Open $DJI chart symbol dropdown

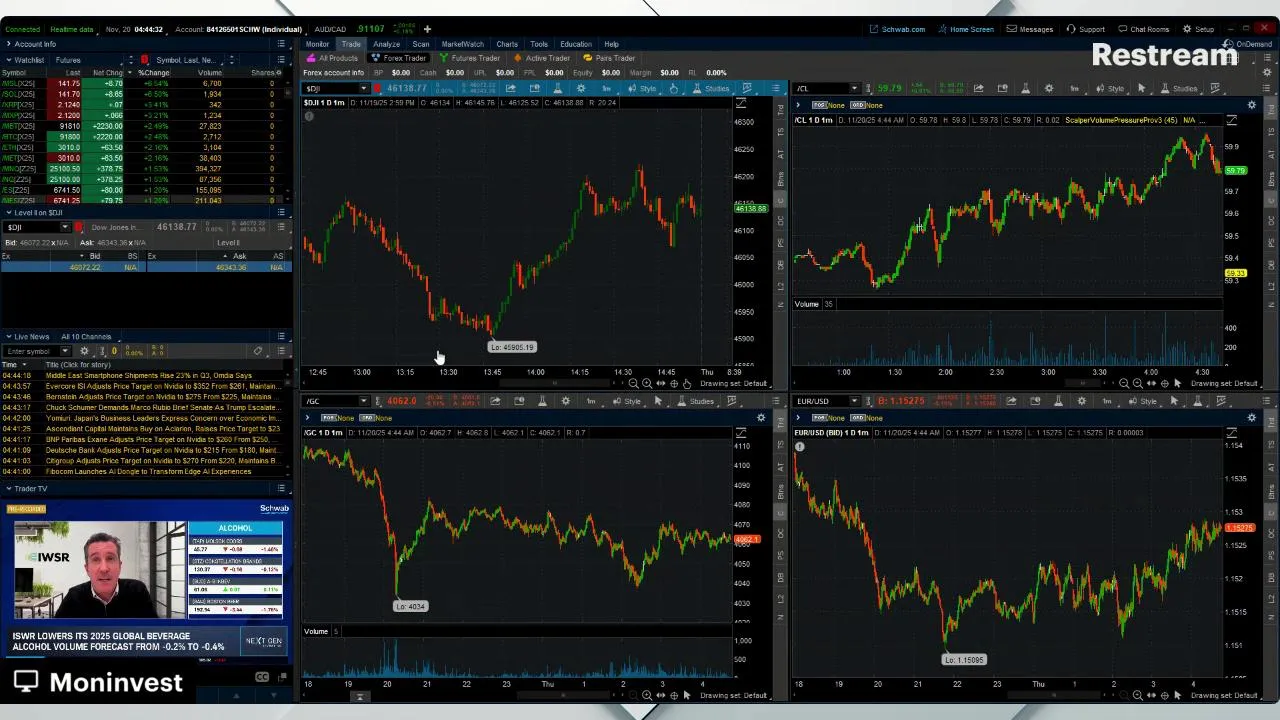point(363,89)
